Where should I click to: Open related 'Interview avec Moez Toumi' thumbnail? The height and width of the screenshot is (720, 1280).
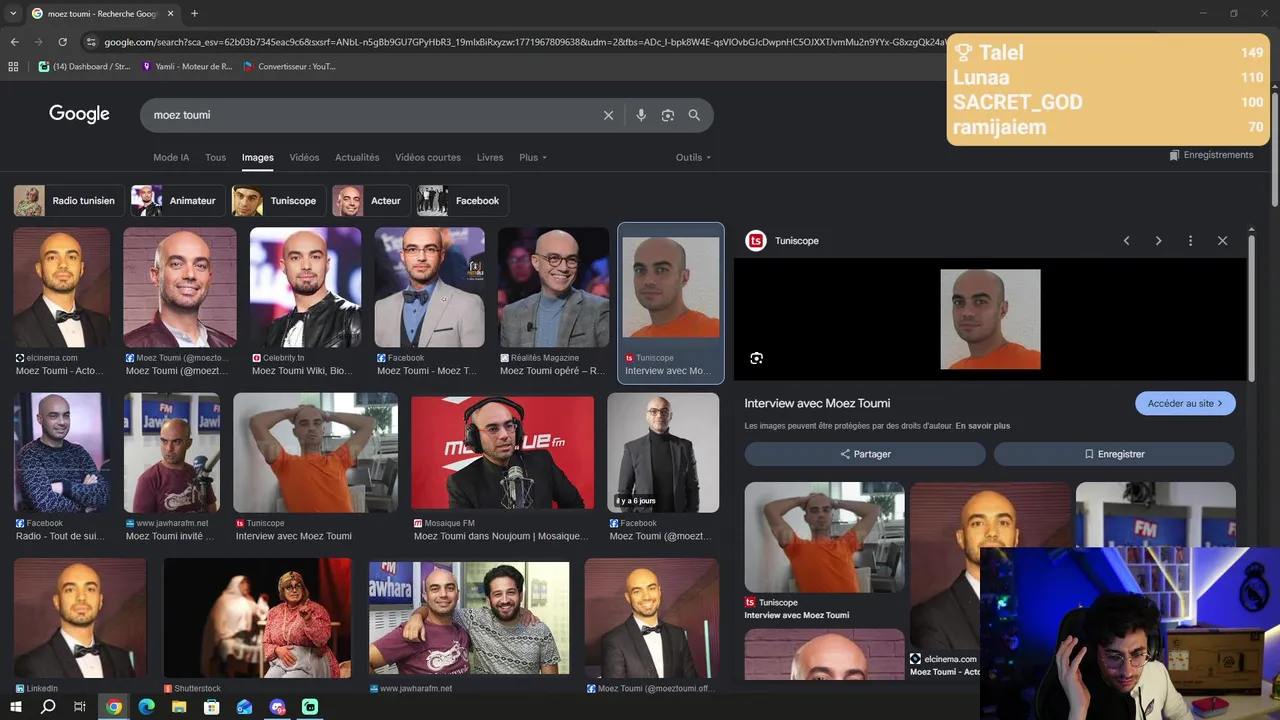pyautogui.click(x=824, y=537)
